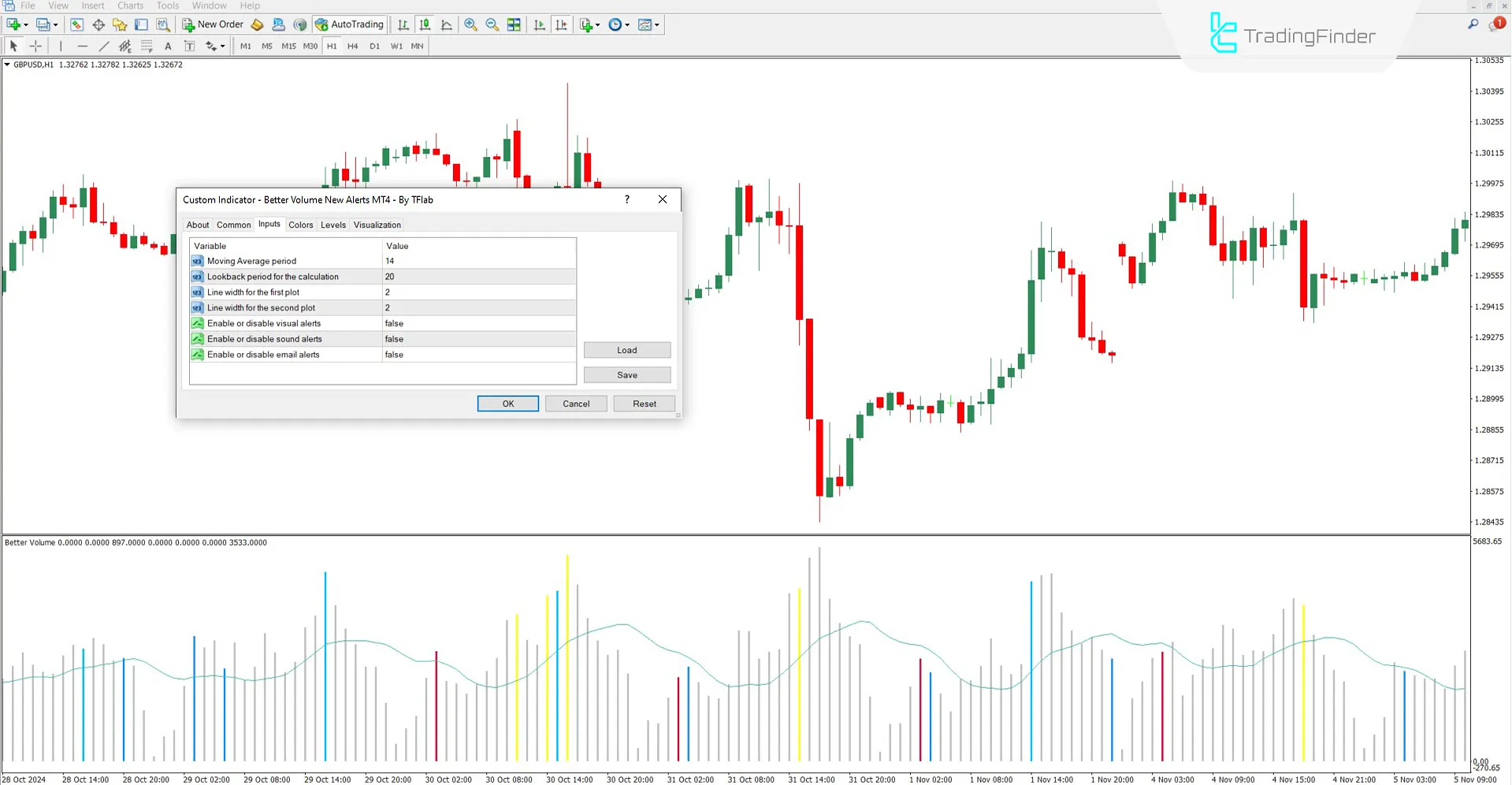Viewport: 1512px width, 785px height.
Task: Expand the Indicators list dropdown
Action: point(597,25)
